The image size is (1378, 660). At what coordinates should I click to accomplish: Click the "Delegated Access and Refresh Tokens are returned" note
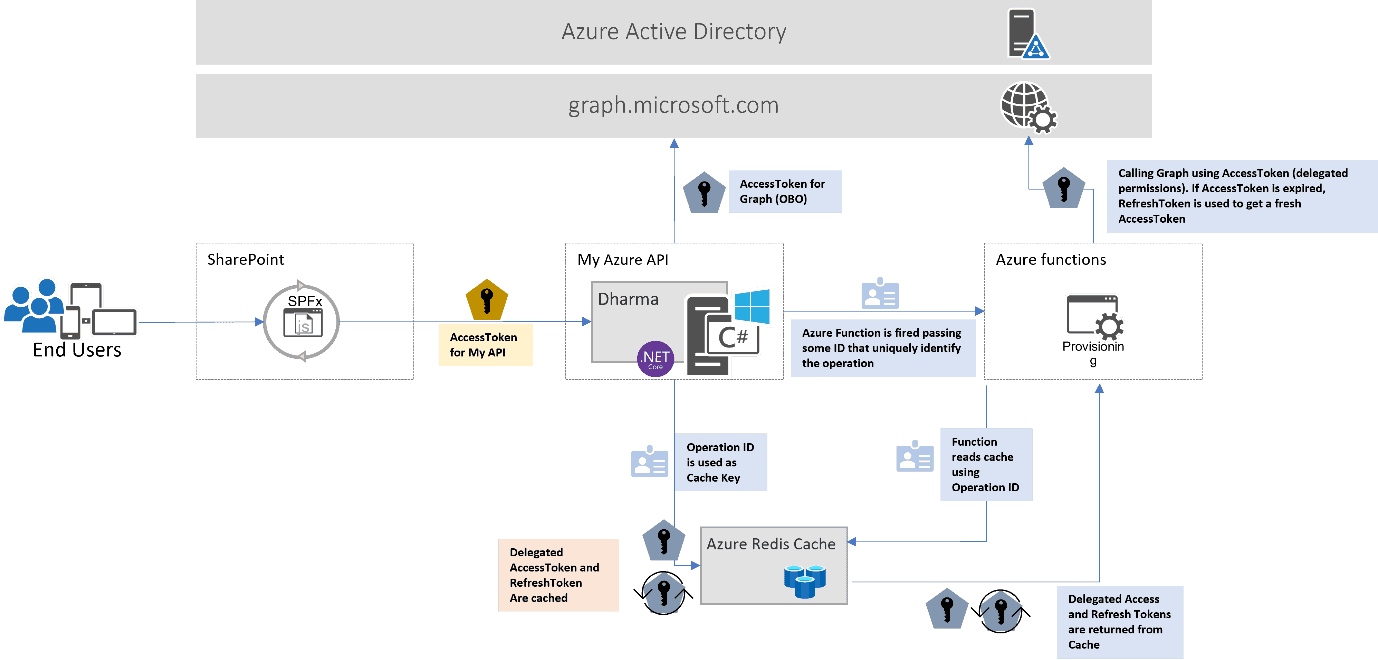click(1120, 622)
